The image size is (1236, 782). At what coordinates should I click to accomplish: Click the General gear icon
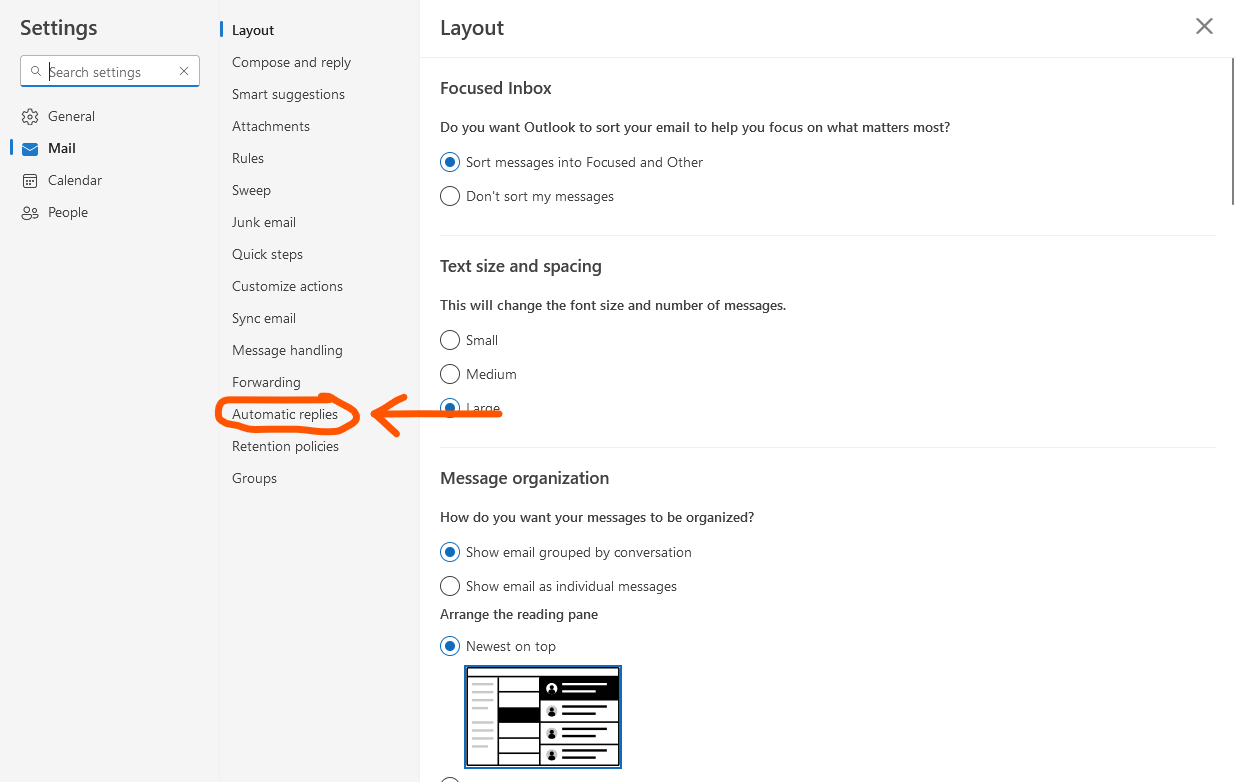[x=30, y=117]
